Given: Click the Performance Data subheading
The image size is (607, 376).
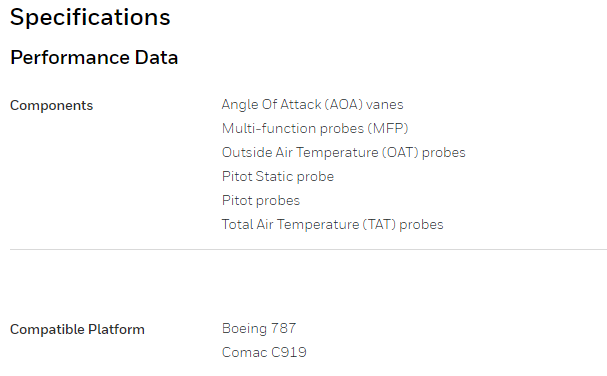Looking at the screenshot, I should point(94,58).
